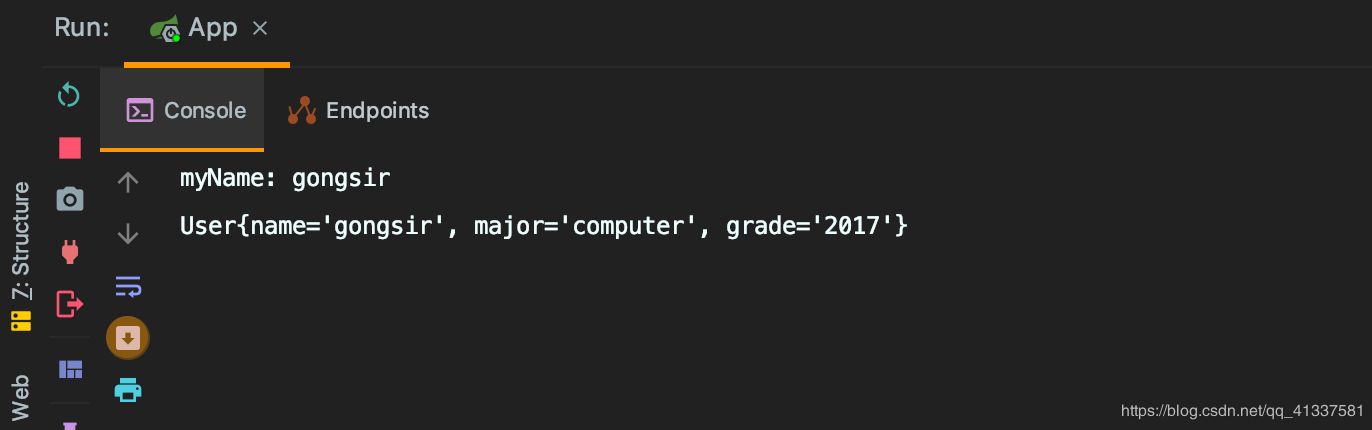Viewport: 1372px width, 430px height.
Task: Toggle scroll to end of console
Action: [128, 338]
